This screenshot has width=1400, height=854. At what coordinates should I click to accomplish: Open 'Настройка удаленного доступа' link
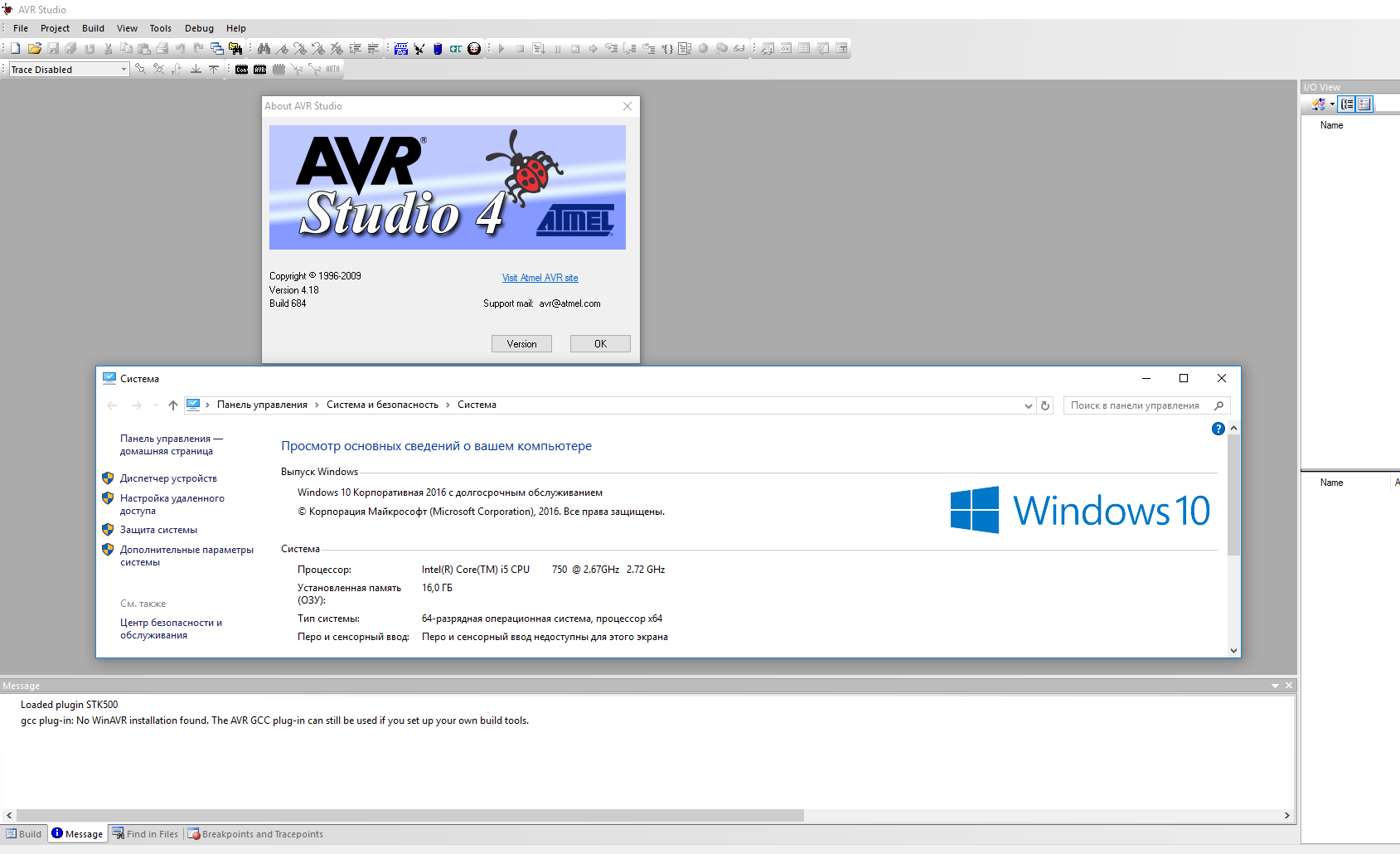coord(172,504)
